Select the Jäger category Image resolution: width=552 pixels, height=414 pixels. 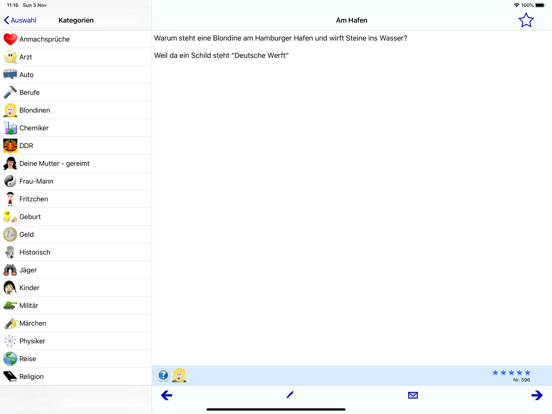pyautogui.click(x=76, y=270)
